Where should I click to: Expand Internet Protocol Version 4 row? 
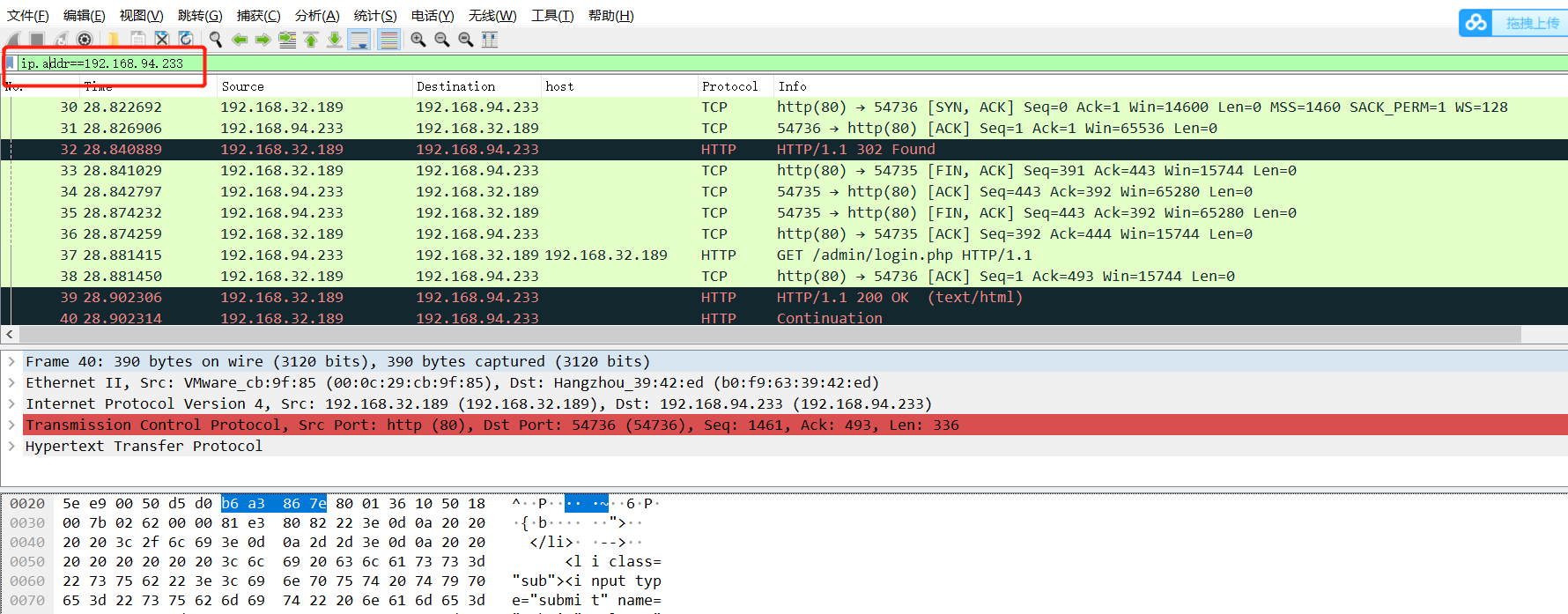pos(11,404)
